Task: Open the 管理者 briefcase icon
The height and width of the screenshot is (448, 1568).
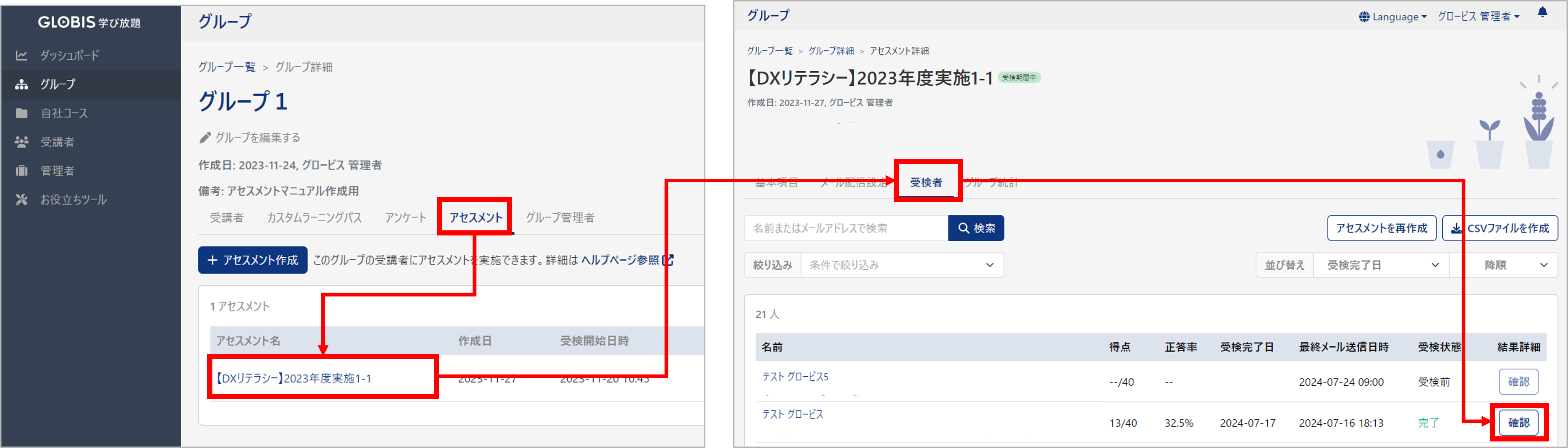Action: (21, 171)
